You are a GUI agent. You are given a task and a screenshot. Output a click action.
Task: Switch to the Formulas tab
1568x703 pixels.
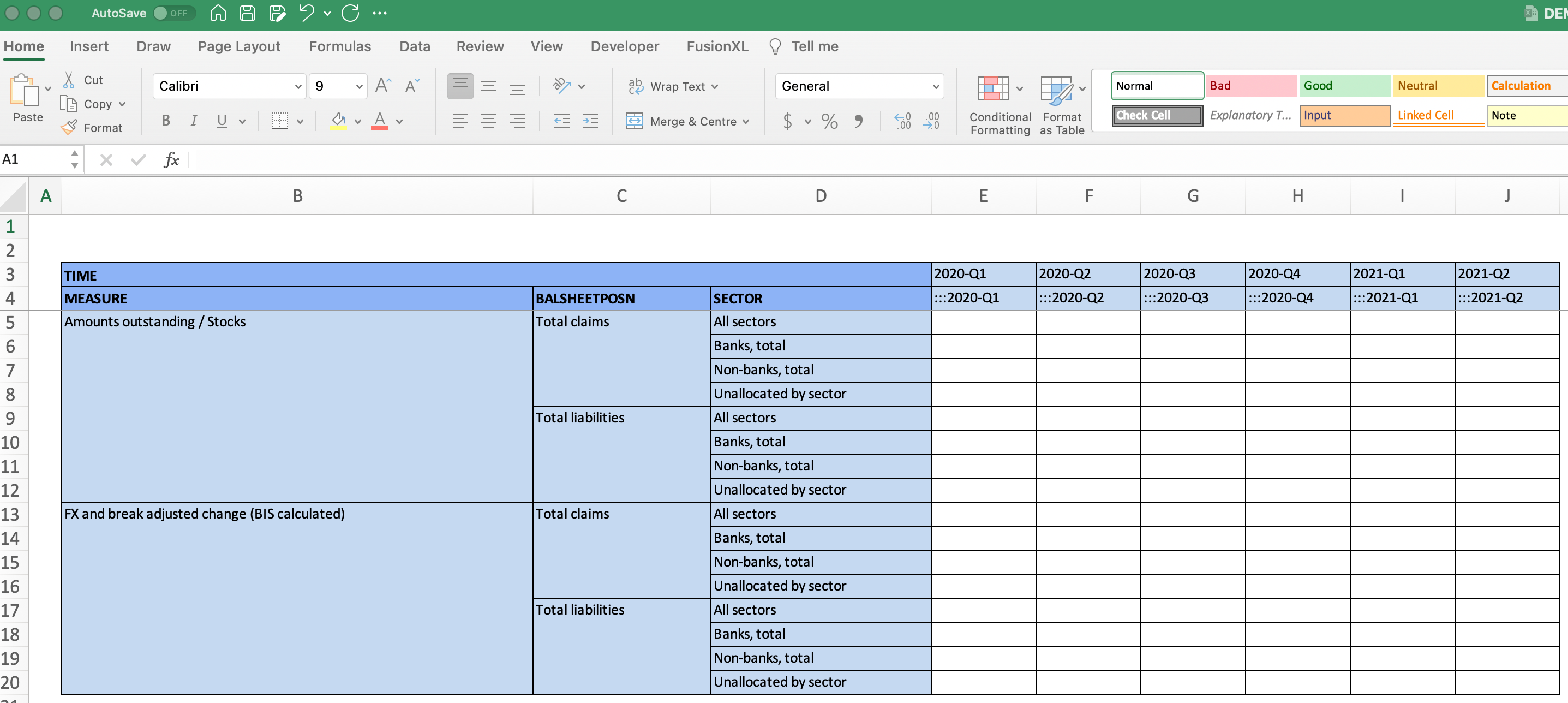(340, 46)
